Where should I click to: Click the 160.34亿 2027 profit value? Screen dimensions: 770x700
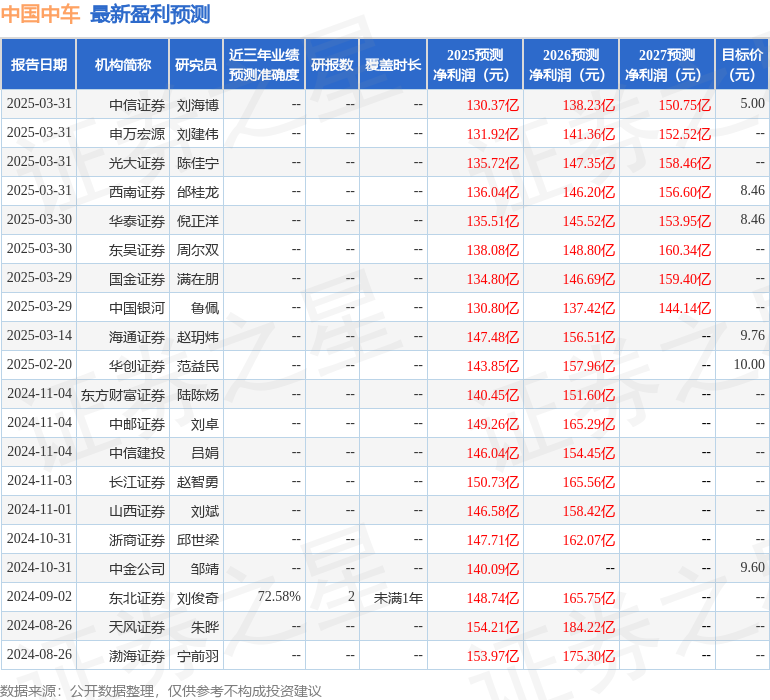[685, 250]
